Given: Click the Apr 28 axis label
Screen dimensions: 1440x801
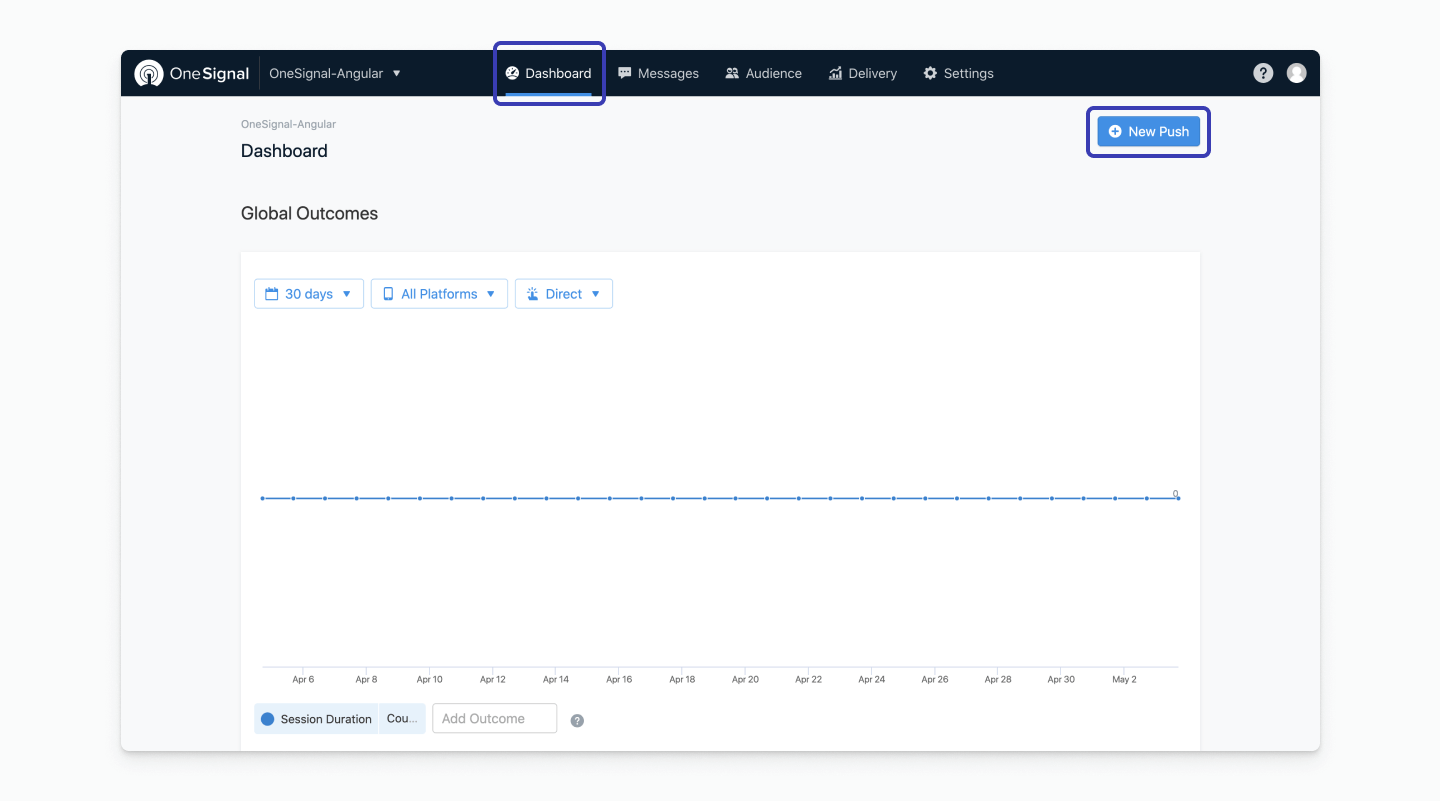Looking at the screenshot, I should click(x=998, y=679).
